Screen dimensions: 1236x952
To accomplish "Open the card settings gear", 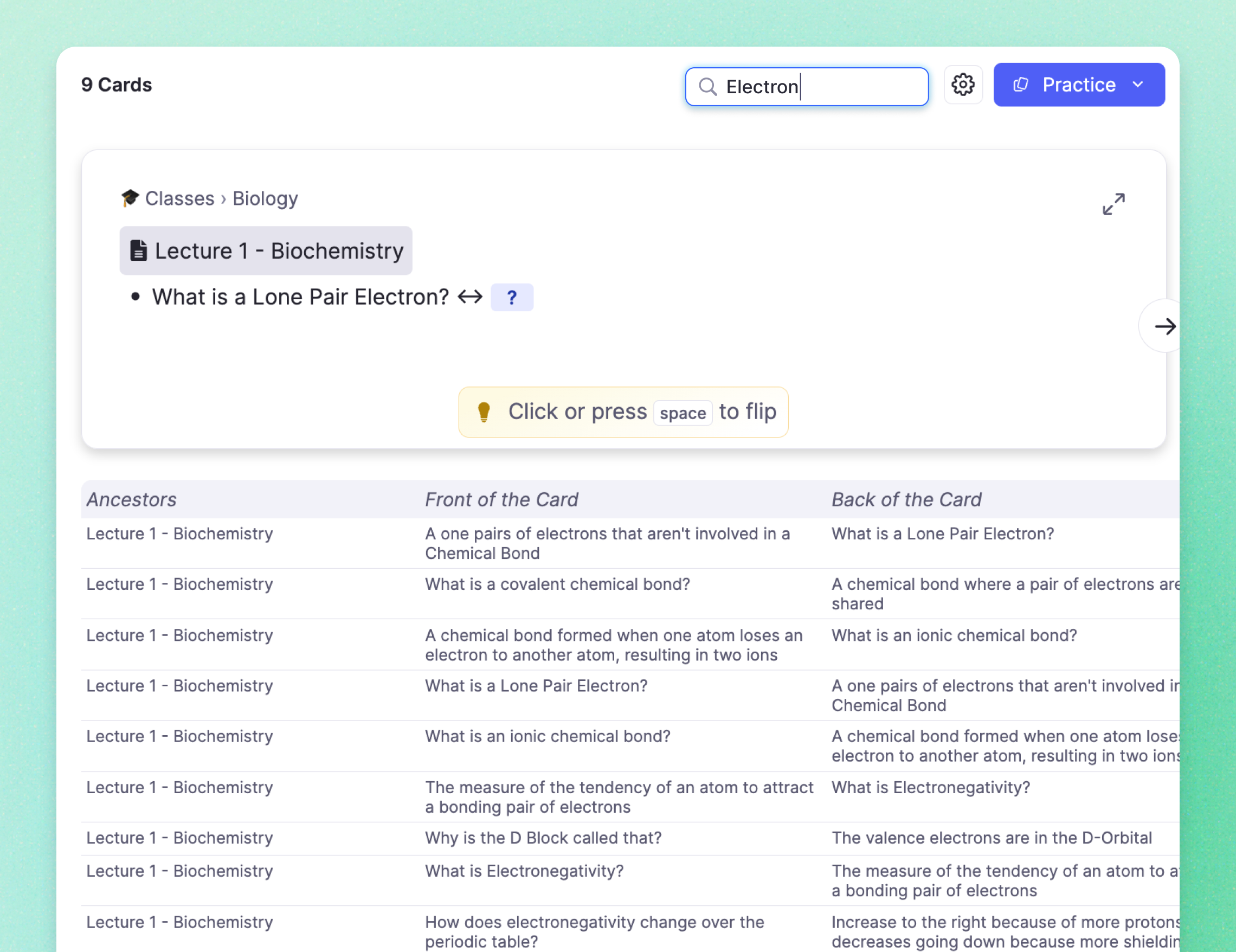I will [962, 85].
